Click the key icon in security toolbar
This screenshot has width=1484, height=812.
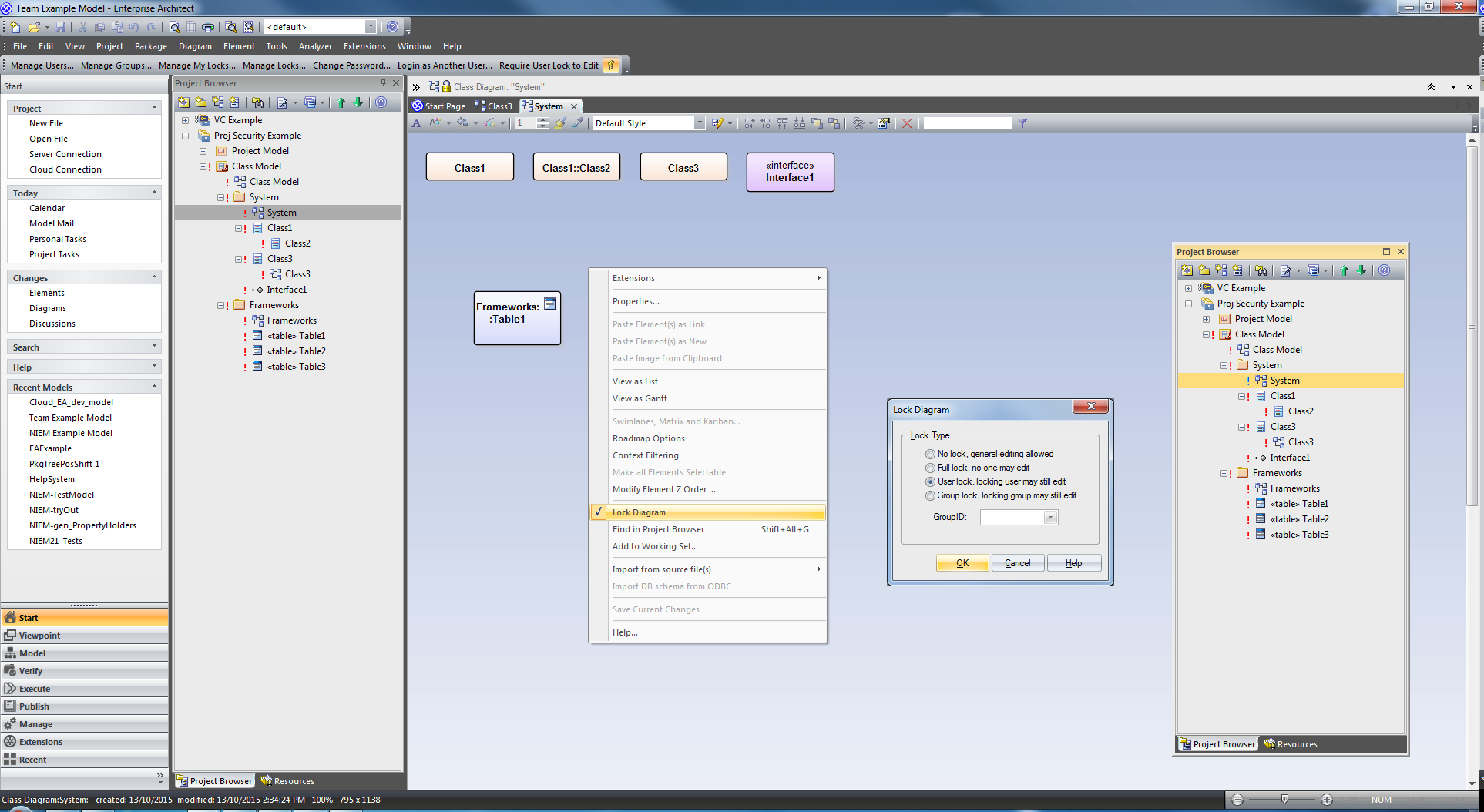click(x=611, y=65)
